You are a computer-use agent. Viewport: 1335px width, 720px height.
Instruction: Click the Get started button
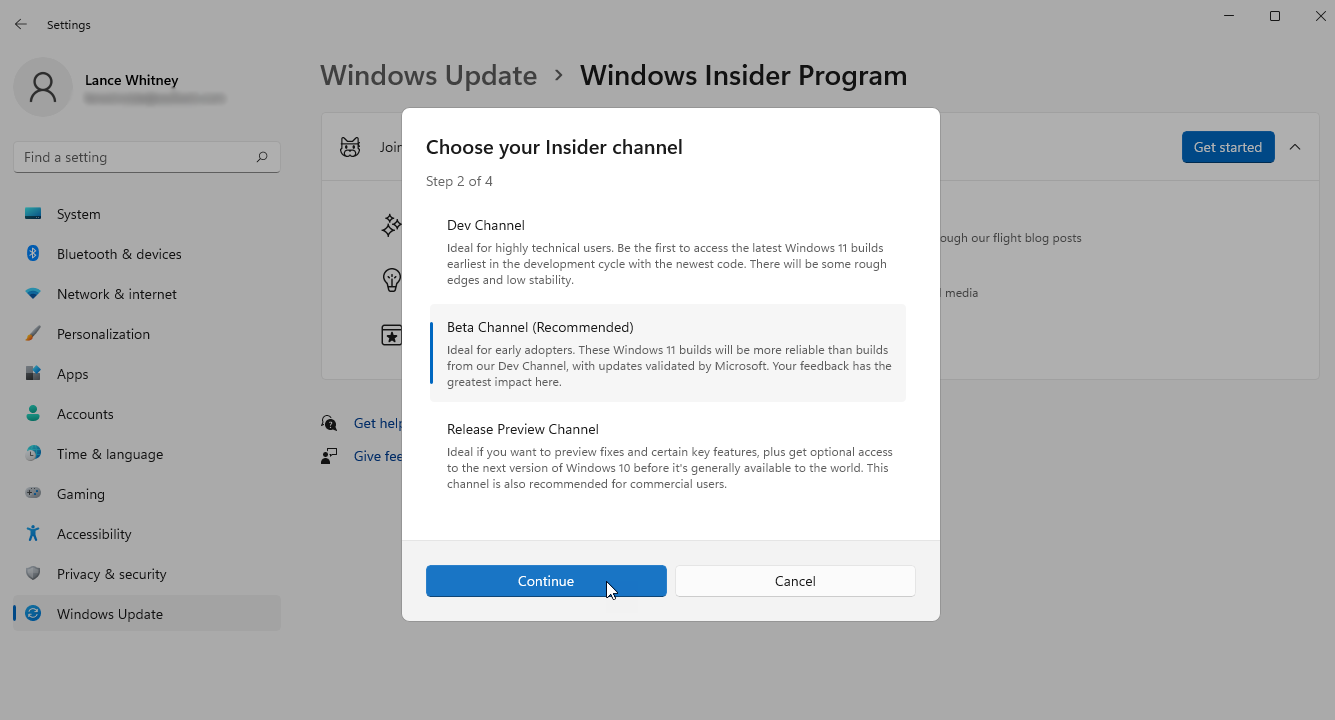point(1228,147)
